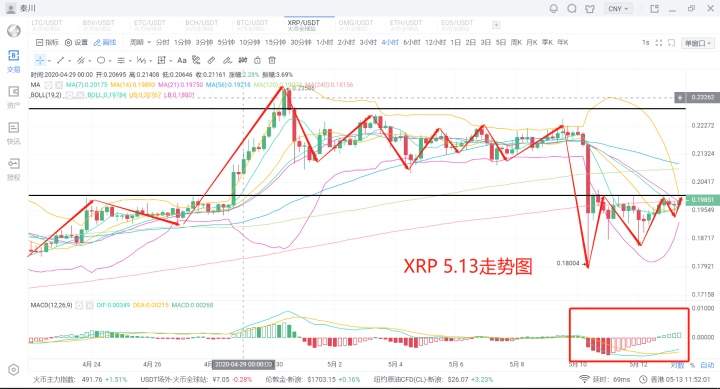Open BOLL indicator settings gear

[x=70, y=95]
